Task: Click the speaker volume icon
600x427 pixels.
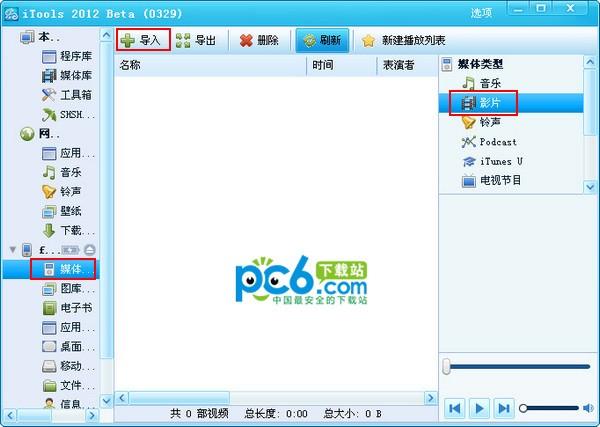Action: [x=588, y=408]
